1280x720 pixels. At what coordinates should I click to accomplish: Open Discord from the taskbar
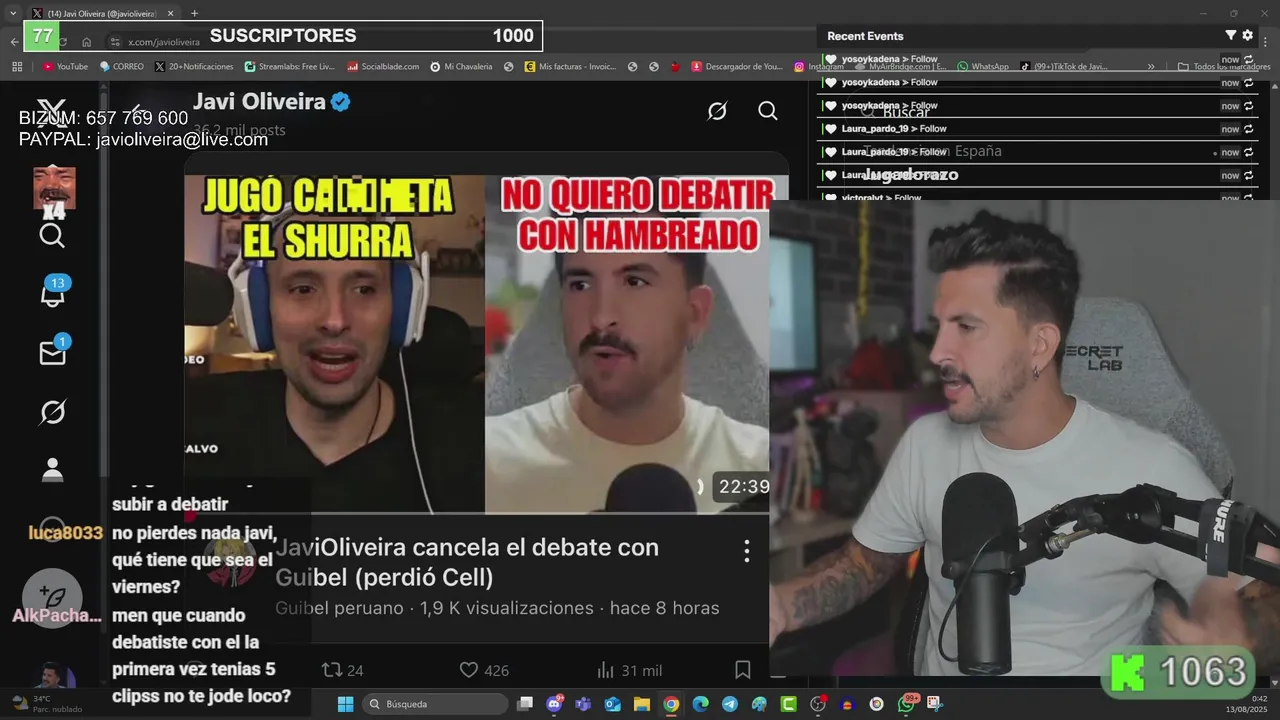pos(555,704)
